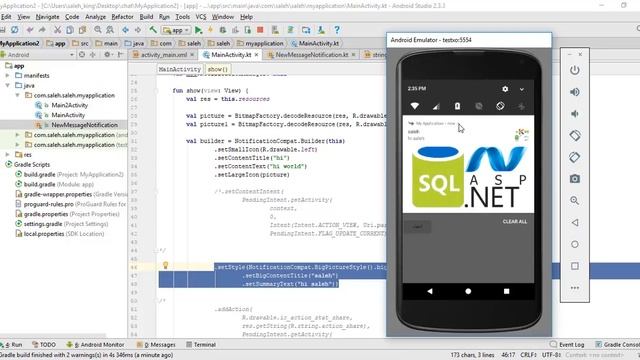Viewport: 640px width, 360px height.
Task: Click the Debug app bug icon
Action: [223, 30]
